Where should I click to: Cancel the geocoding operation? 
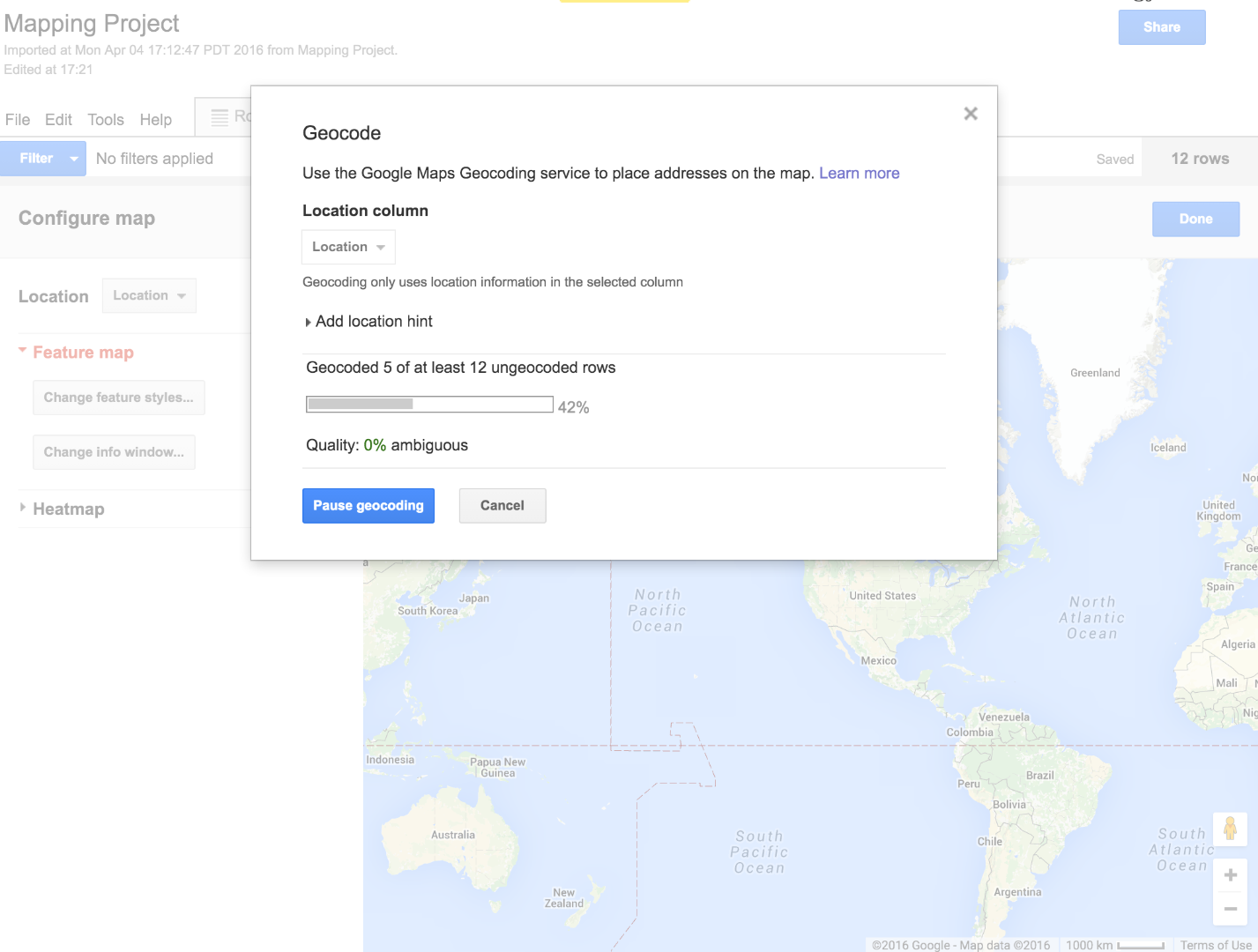pyautogui.click(x=502, y=505)
